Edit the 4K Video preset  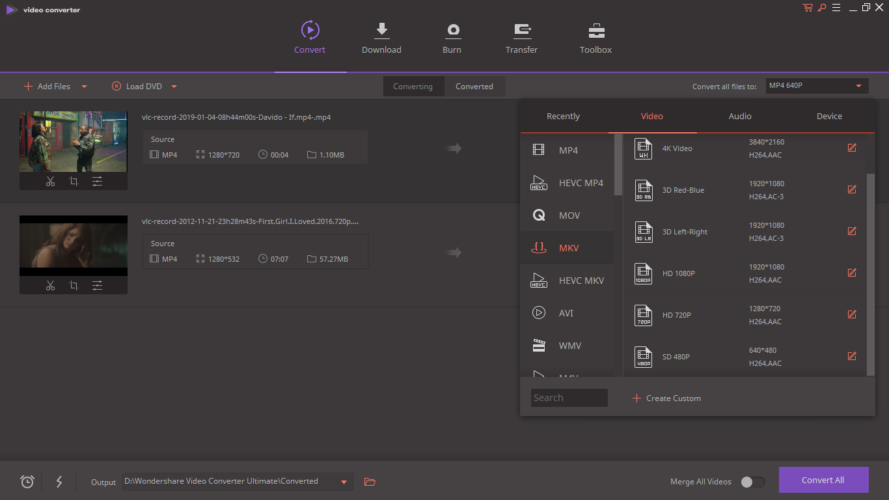[x=852, y=148]
